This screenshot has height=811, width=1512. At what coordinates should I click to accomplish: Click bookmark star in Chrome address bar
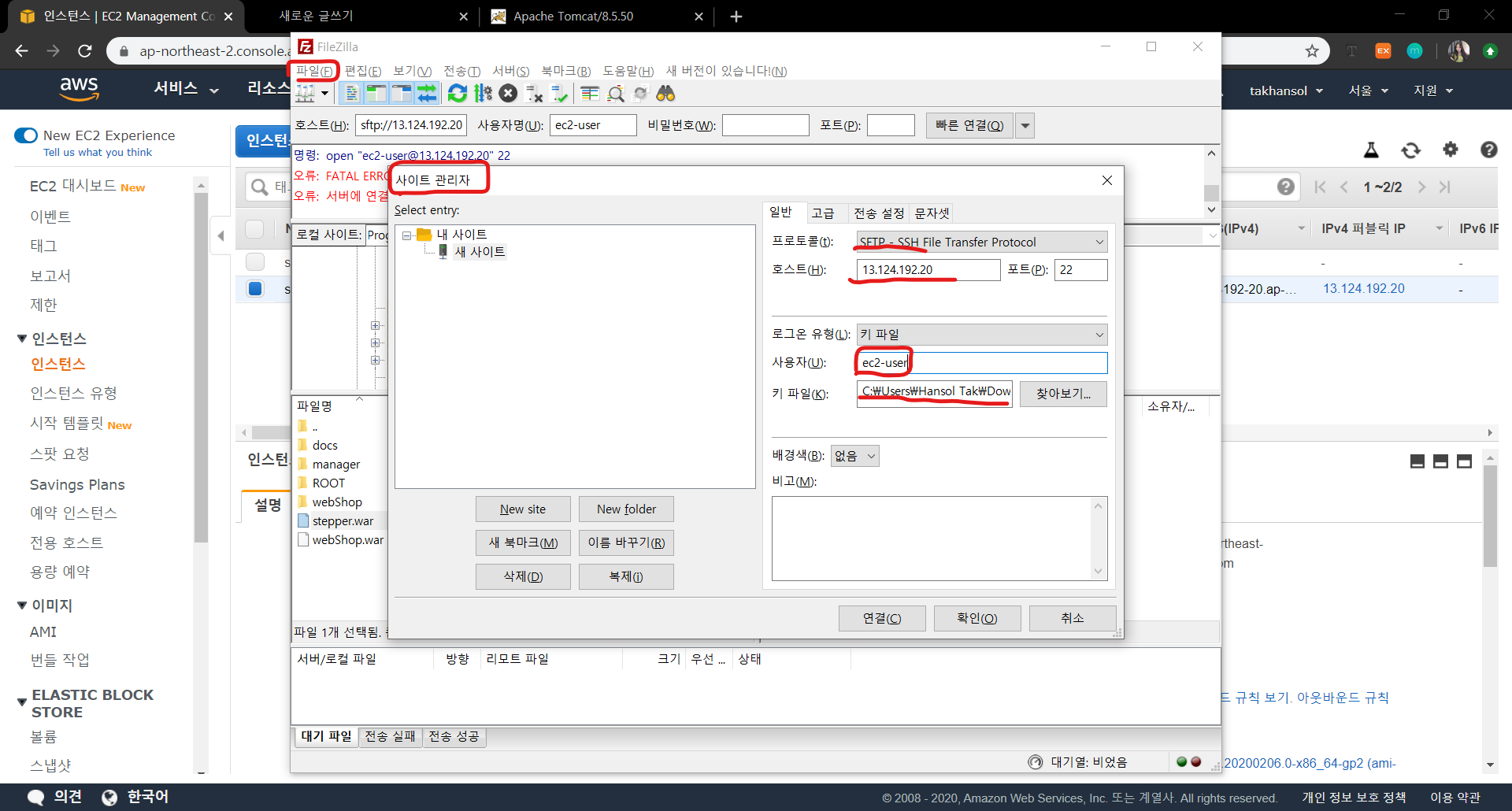pos(1312,51)
